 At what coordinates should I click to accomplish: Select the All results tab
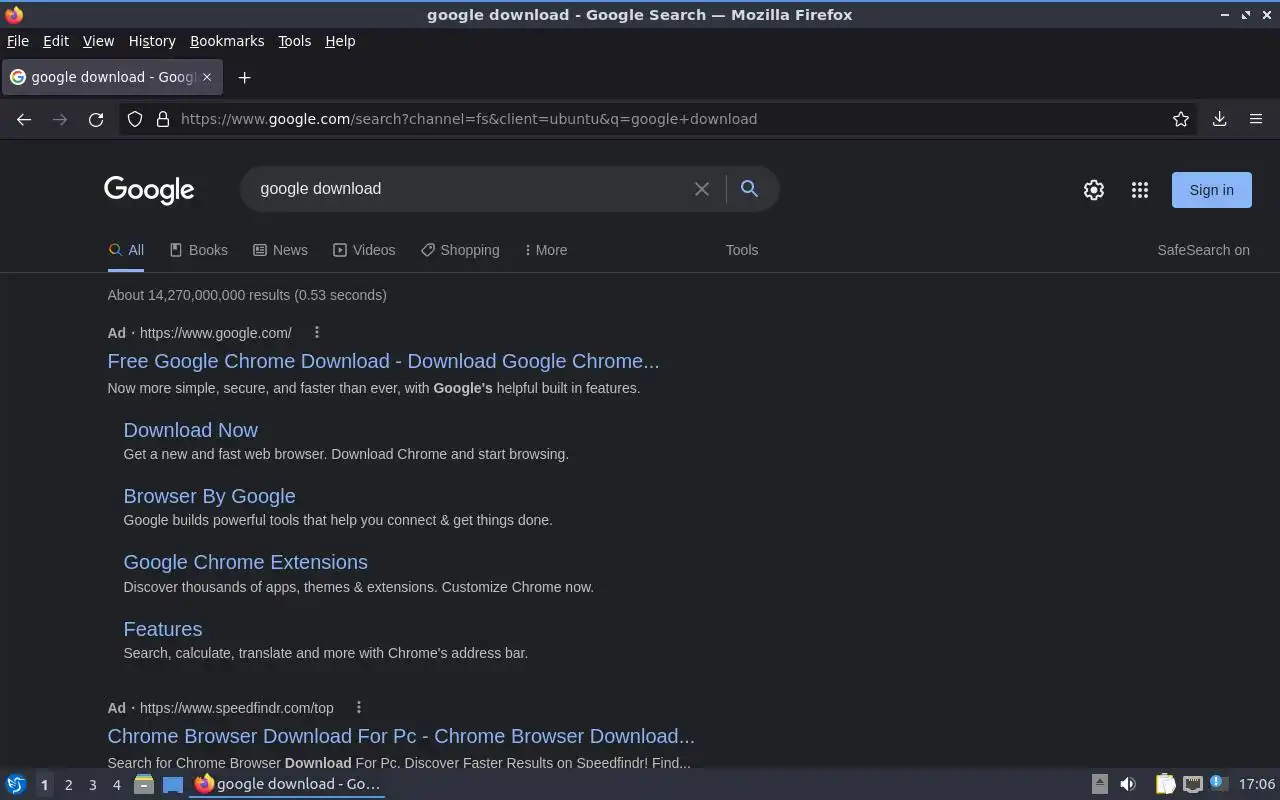pos(126,250)
